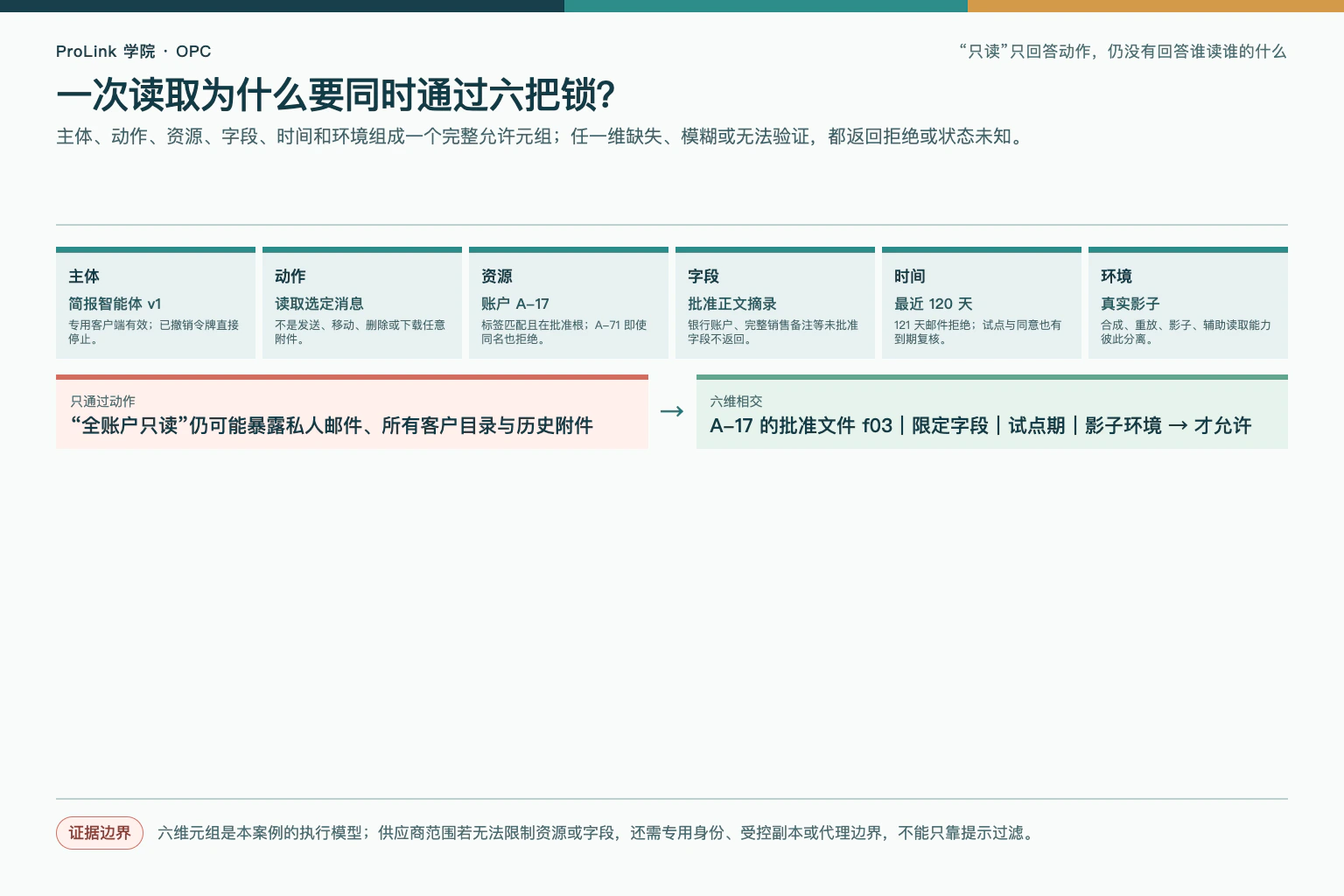
Task: Click the top-right note starting “只读”只回答动作
Action: [x=1123, y=52]
